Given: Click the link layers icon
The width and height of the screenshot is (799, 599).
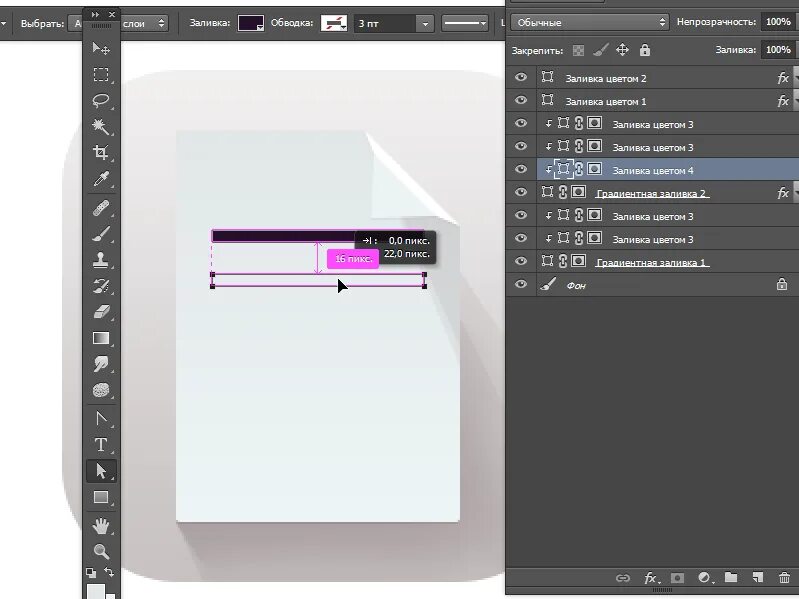Looking at the screenshot, I should (x=623, y=578).
